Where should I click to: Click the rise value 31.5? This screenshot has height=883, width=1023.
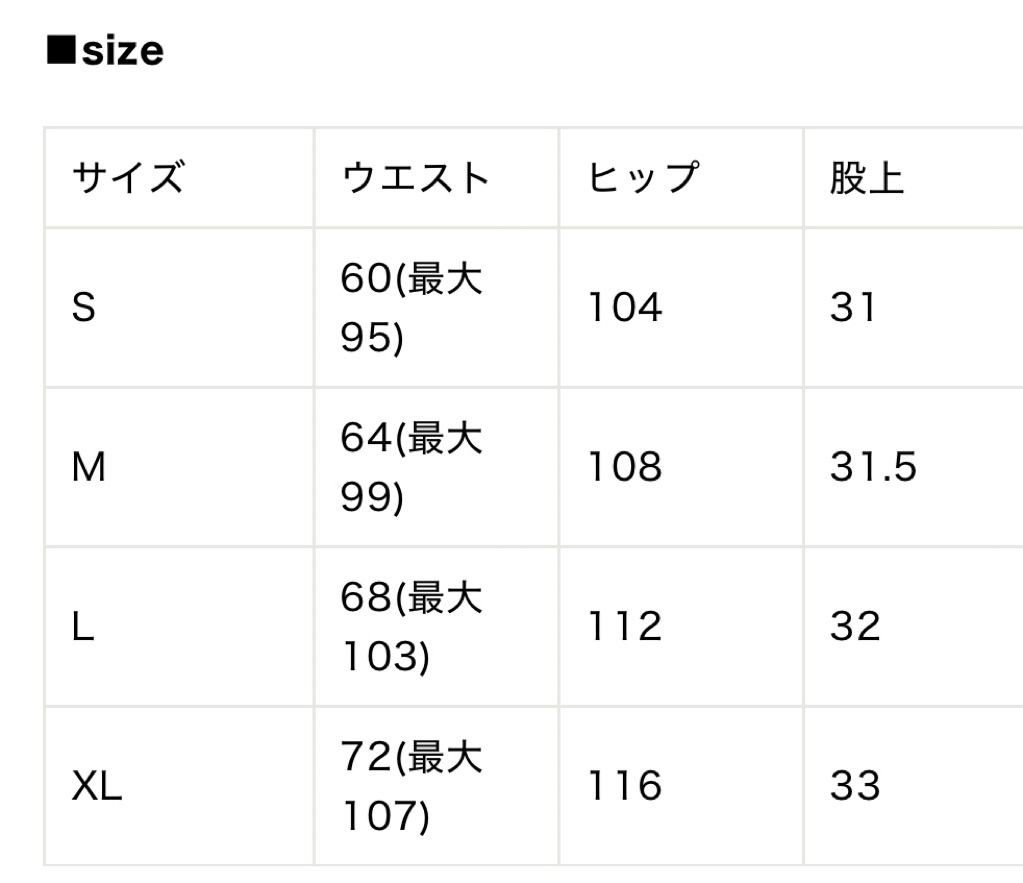[873, 467]
